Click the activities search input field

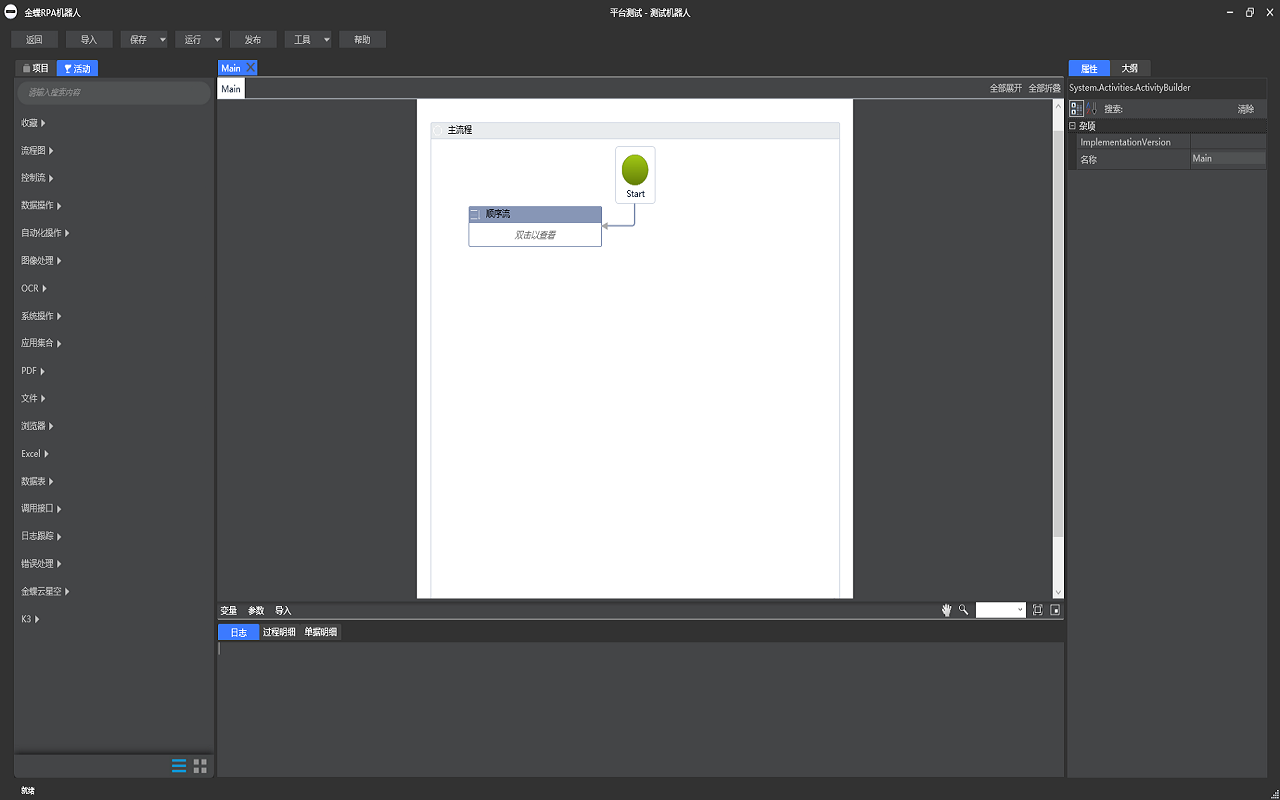point(114,92)
